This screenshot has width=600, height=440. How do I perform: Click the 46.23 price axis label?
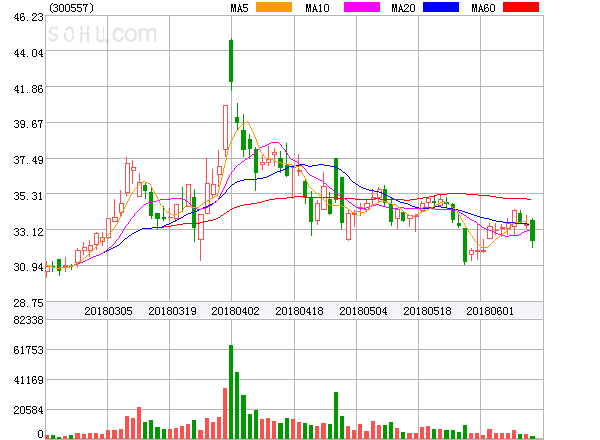[29, 17]
